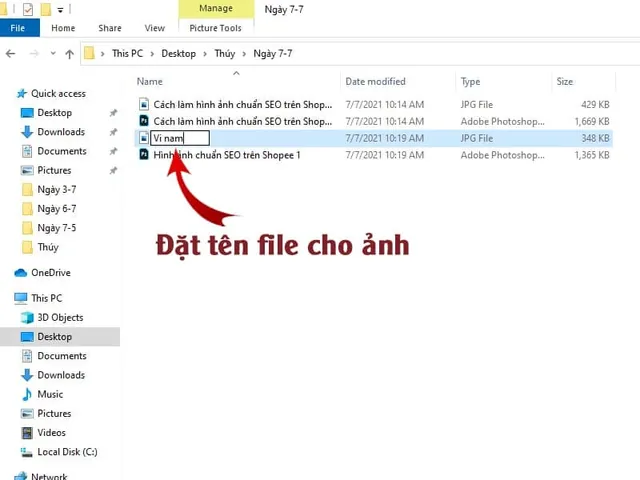This screenshot has width=640, height=480.
Task: Click the Music note icon
Action: [27, 394]
